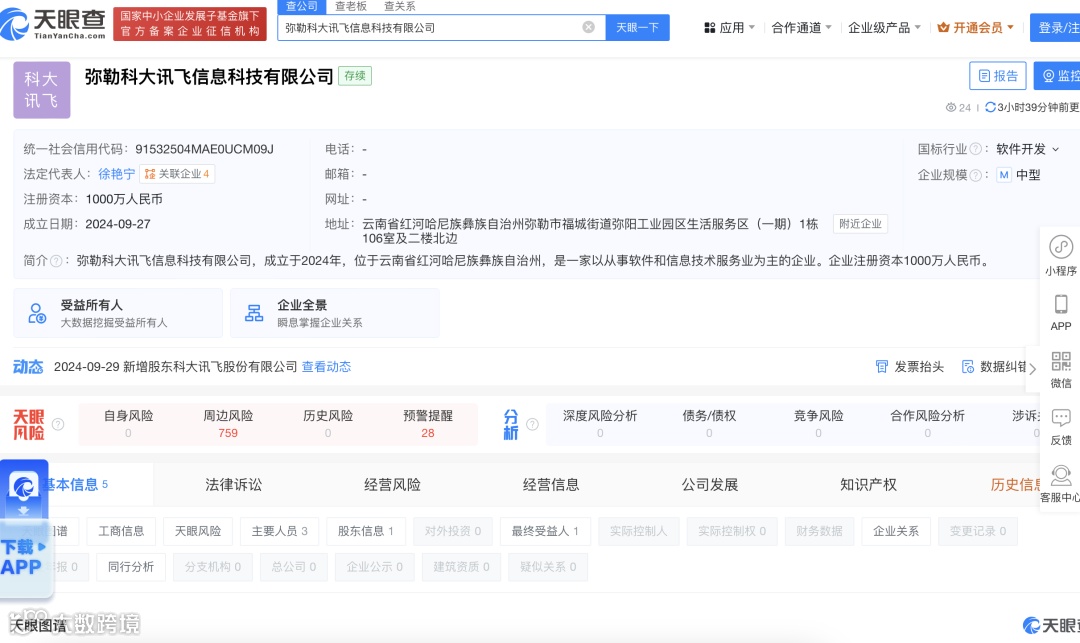The width and height of the screenshot is (1080, 643).
Task: Click the 存续 status tag
Action: pyautogui.click(x=355, y=76)
